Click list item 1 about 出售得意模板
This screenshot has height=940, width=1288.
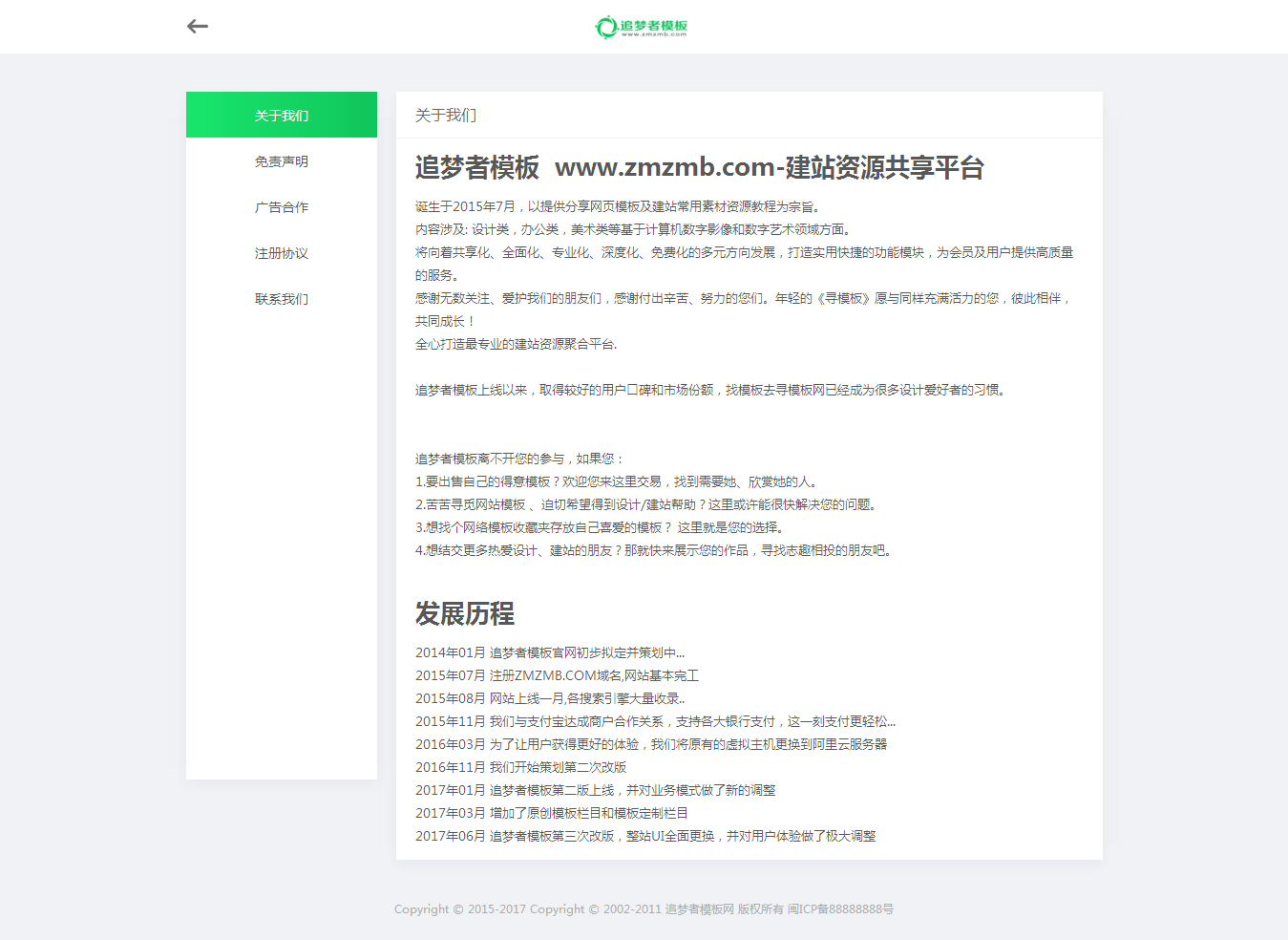point(618,481)
